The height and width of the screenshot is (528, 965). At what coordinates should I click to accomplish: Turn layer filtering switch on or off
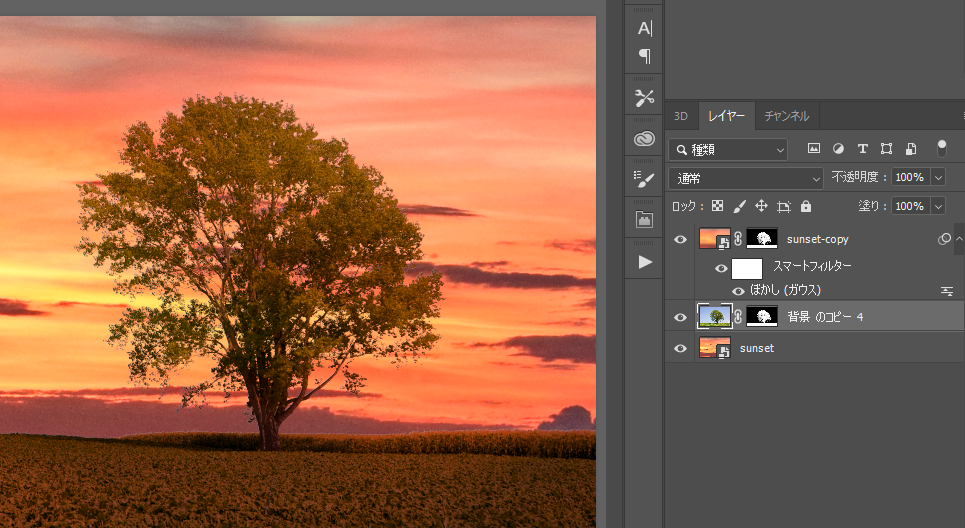[x=941, y=148]
